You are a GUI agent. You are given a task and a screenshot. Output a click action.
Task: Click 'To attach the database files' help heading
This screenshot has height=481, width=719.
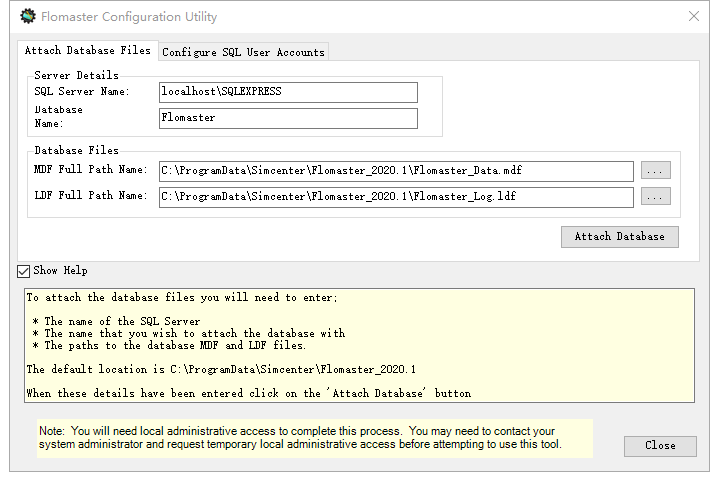point(182,298)
